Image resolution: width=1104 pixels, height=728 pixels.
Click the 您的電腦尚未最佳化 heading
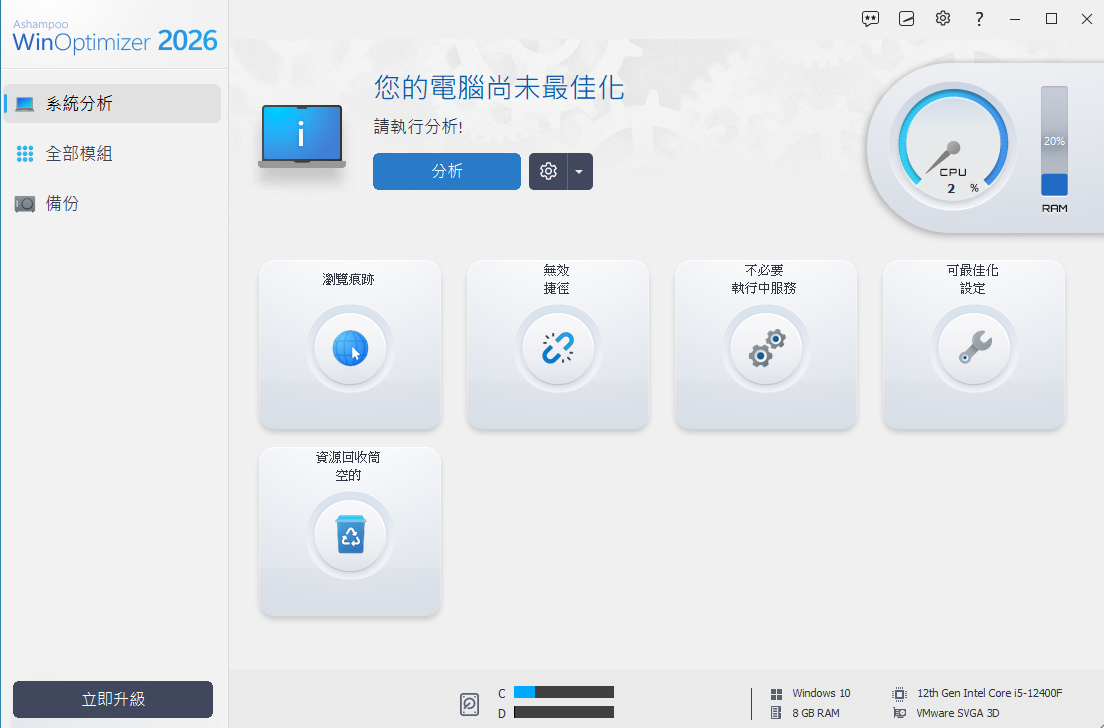(498, 88)
